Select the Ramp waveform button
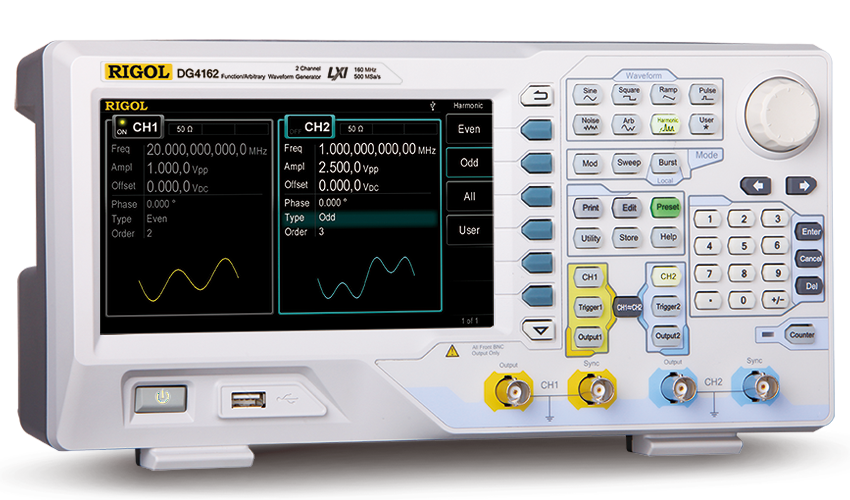850x500 pixels. click(x=667, y=94)
